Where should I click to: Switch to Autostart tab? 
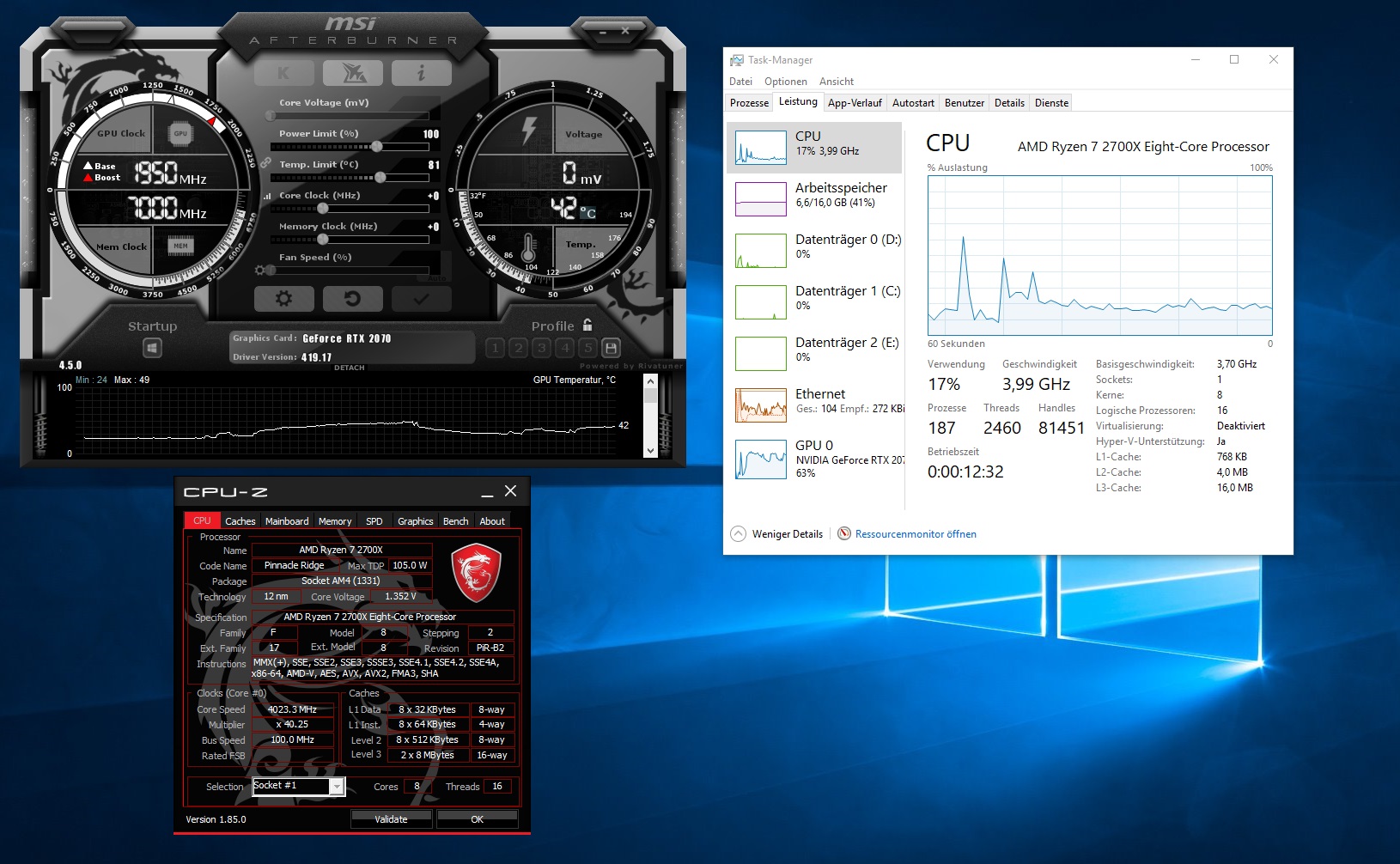coord(913,103)
